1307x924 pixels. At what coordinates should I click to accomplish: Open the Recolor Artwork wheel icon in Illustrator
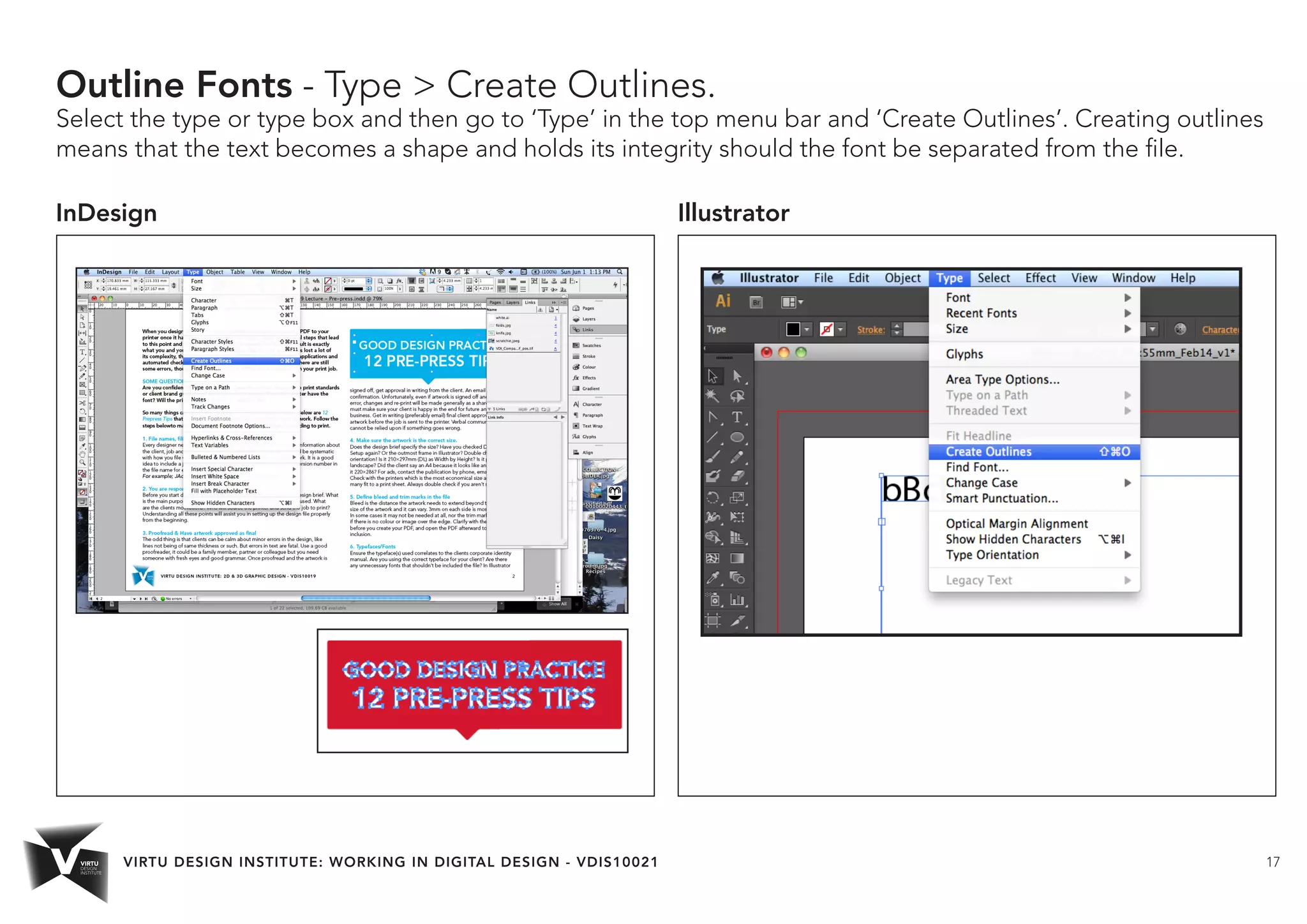click(x=1180, y=329)
